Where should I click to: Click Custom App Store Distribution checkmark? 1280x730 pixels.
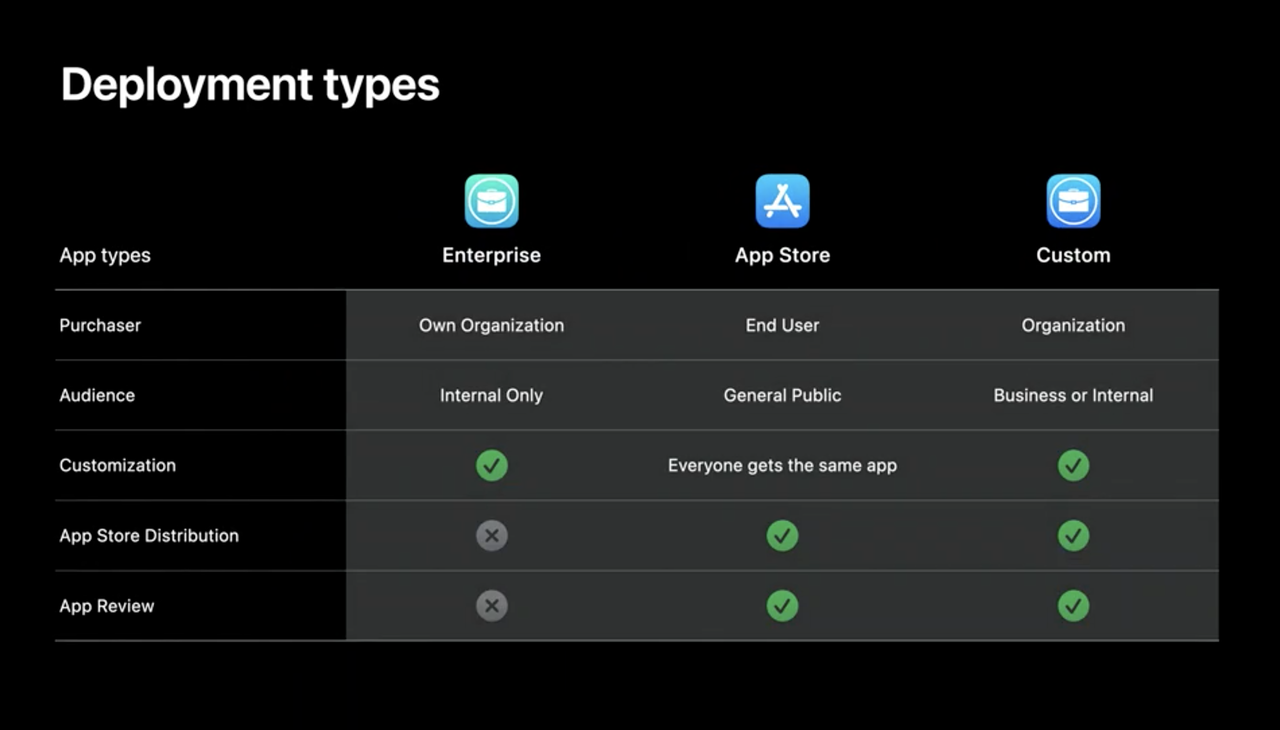(x=1073, y=535)
